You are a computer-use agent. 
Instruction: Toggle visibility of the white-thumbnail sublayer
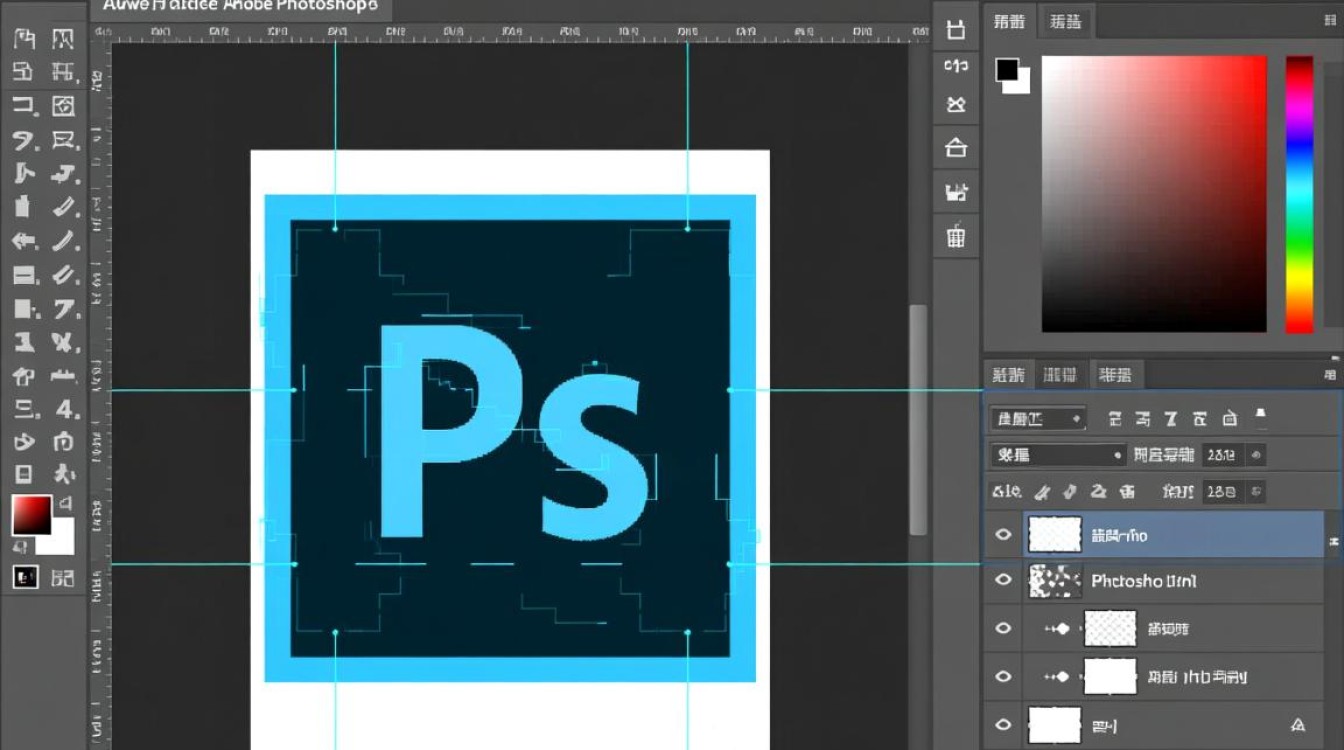1003,677
